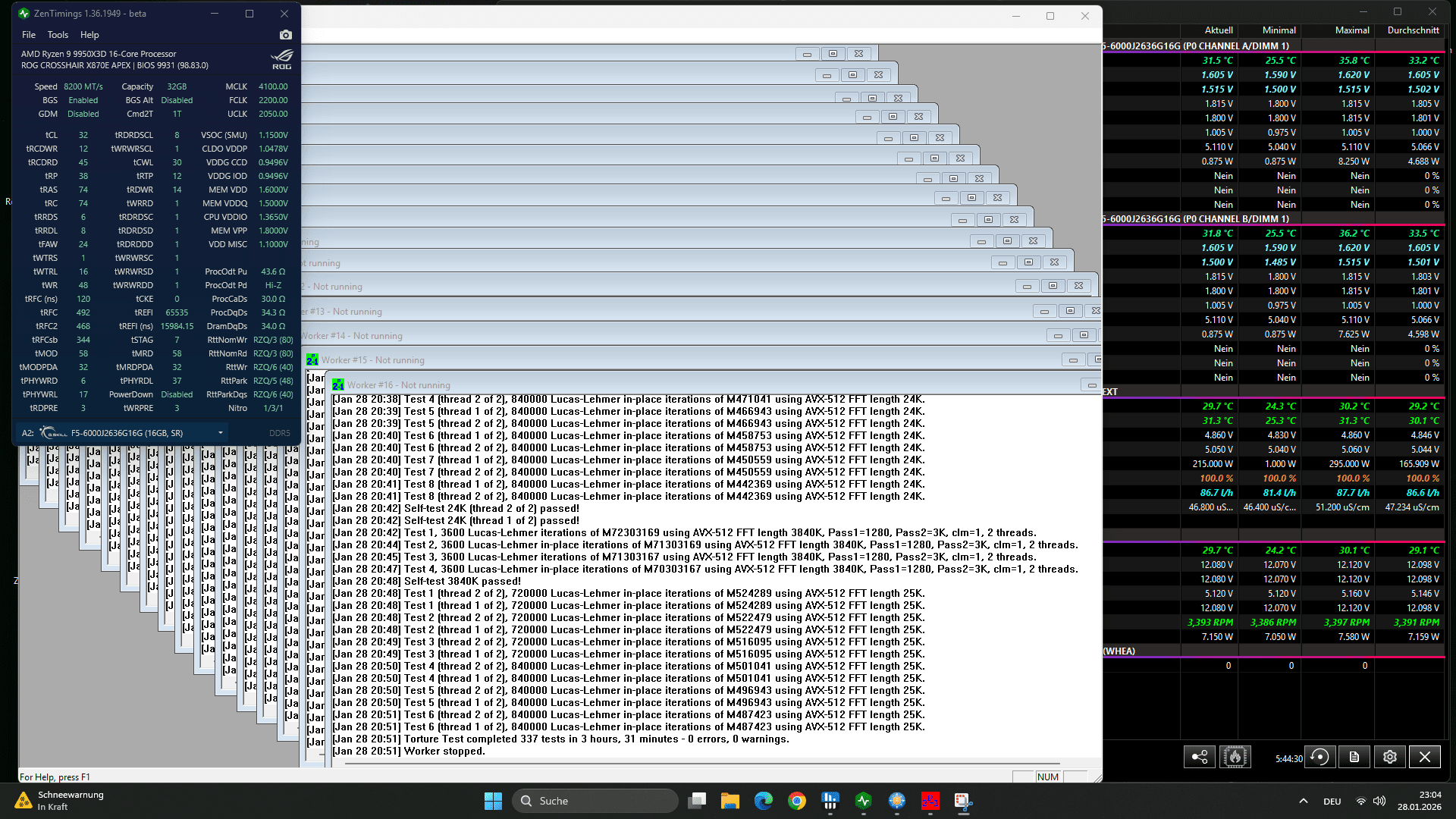Click the Suche taskbar search field
Viewport: 1456px width, 819px height.
(595, 801)
